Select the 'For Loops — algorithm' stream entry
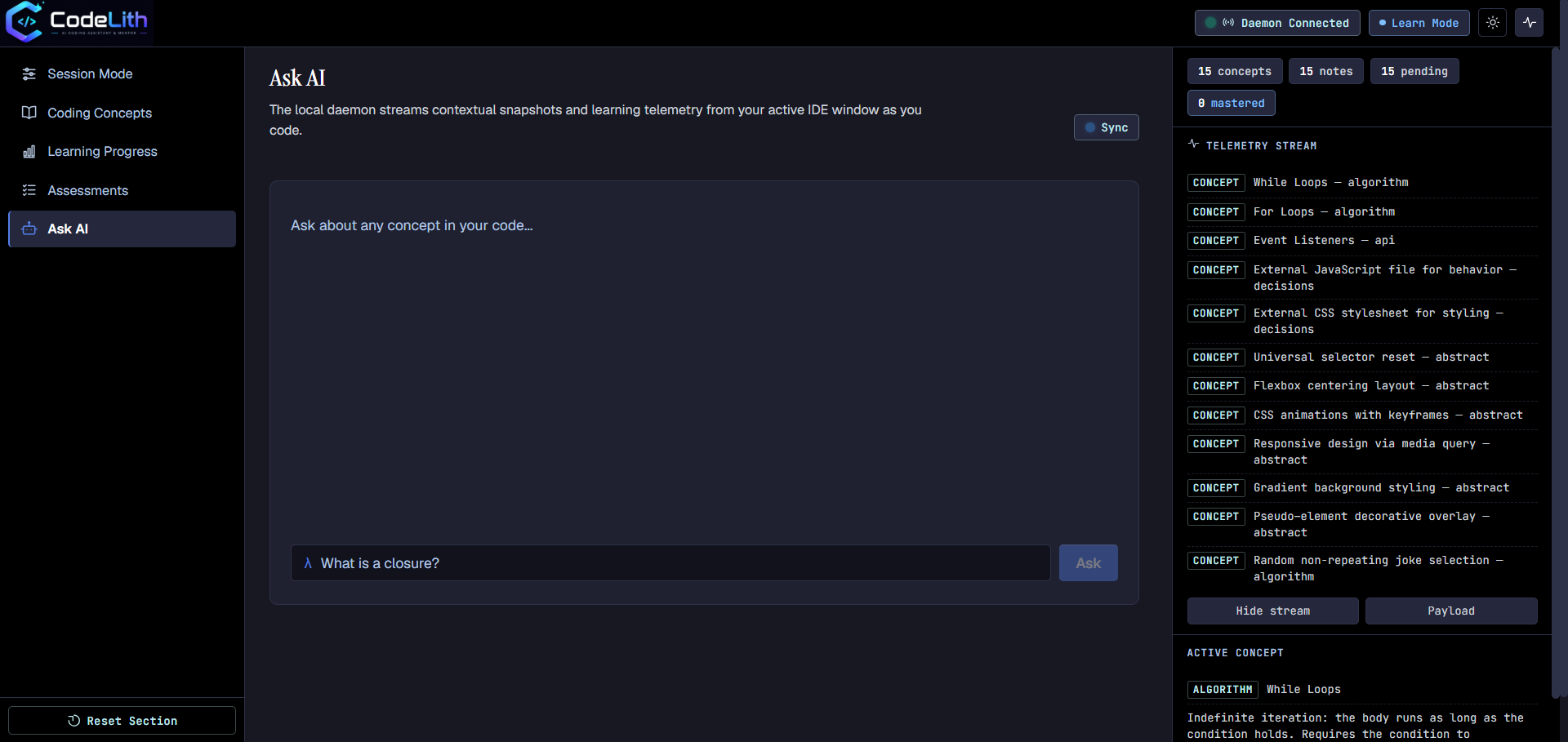The width and height of the screenshot is (1568, 742). (1362, 212)
